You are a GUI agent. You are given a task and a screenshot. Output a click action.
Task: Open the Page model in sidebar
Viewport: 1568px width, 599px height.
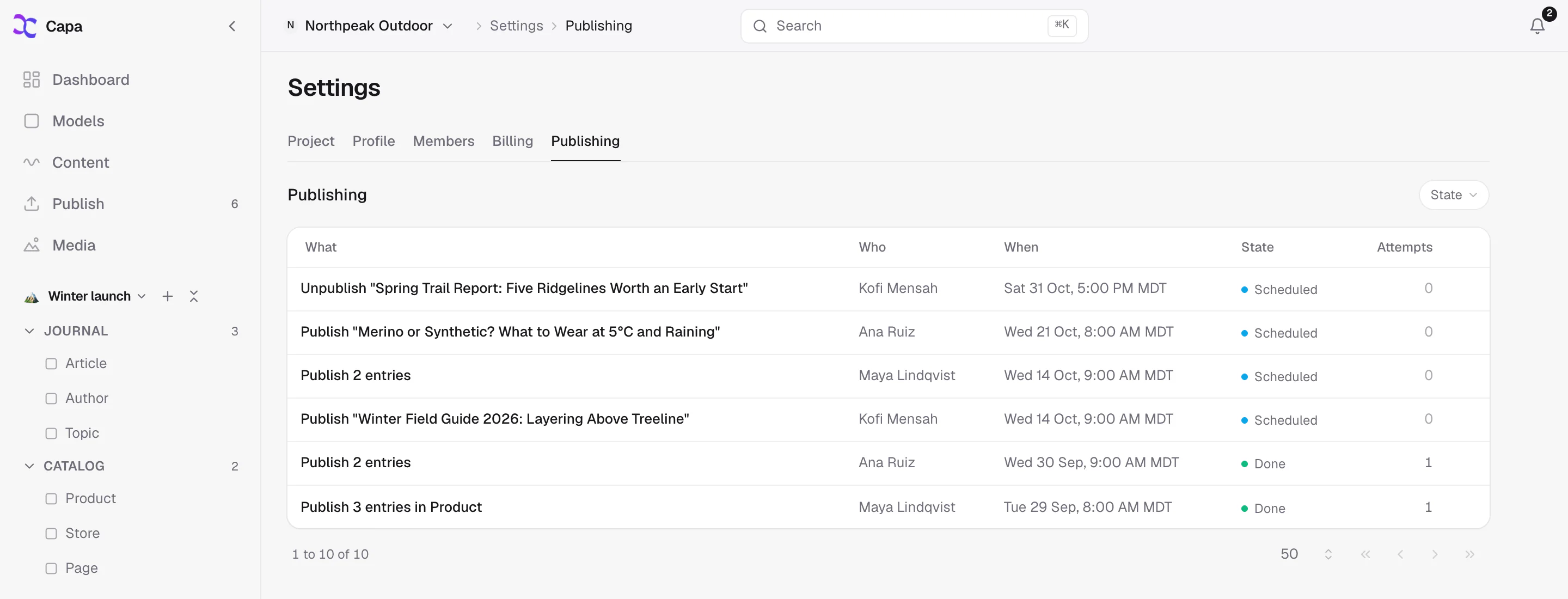click(x=81, y=568)
